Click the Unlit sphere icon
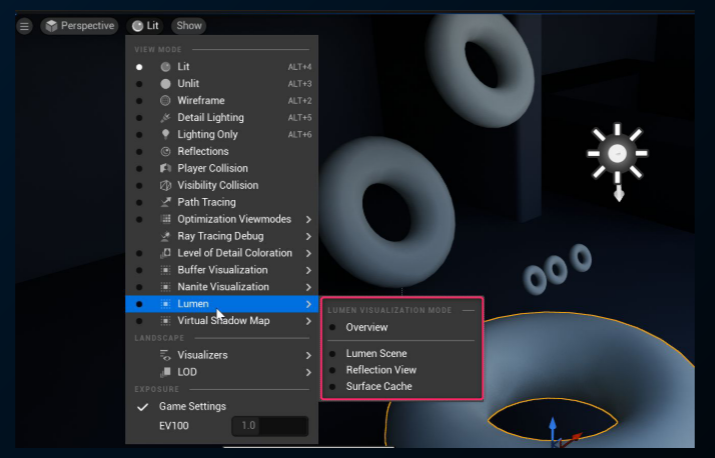 [166, 83]
